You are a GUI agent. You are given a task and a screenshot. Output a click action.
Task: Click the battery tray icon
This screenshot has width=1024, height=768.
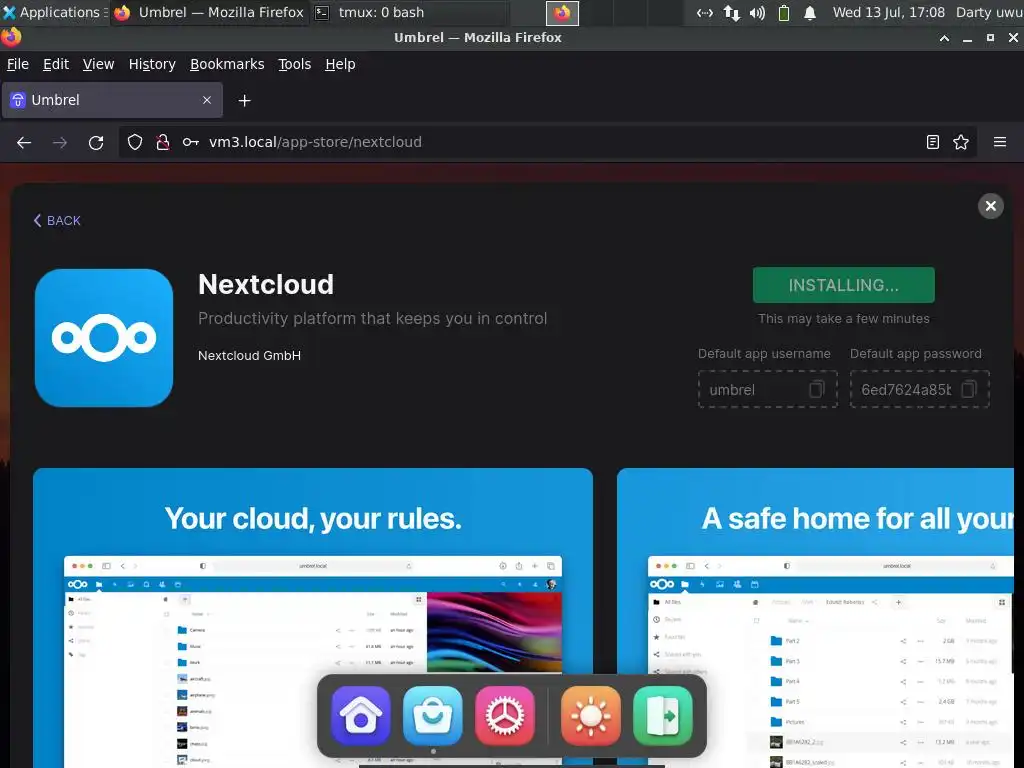pos(784,13)
